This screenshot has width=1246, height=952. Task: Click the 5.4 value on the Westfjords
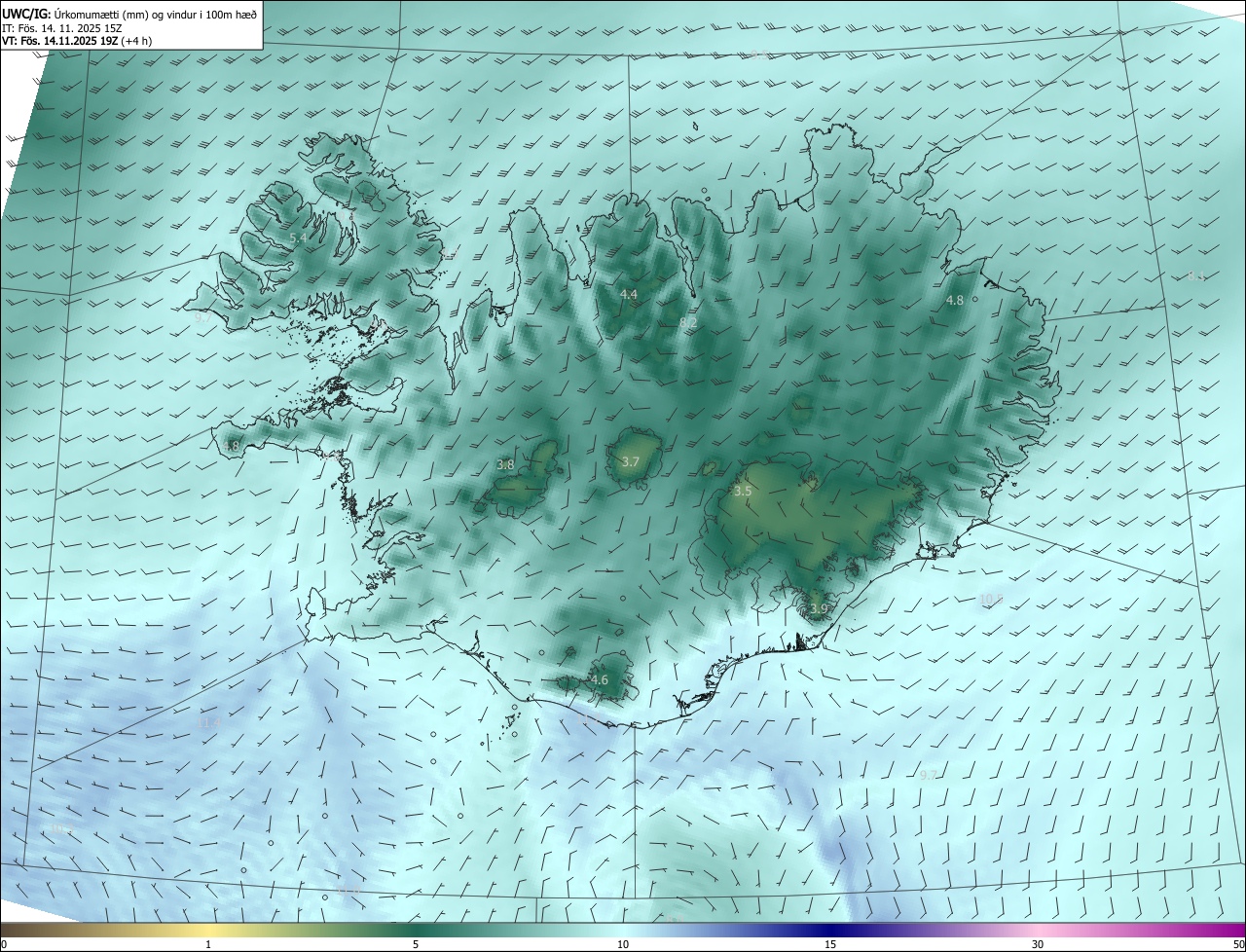298,238
